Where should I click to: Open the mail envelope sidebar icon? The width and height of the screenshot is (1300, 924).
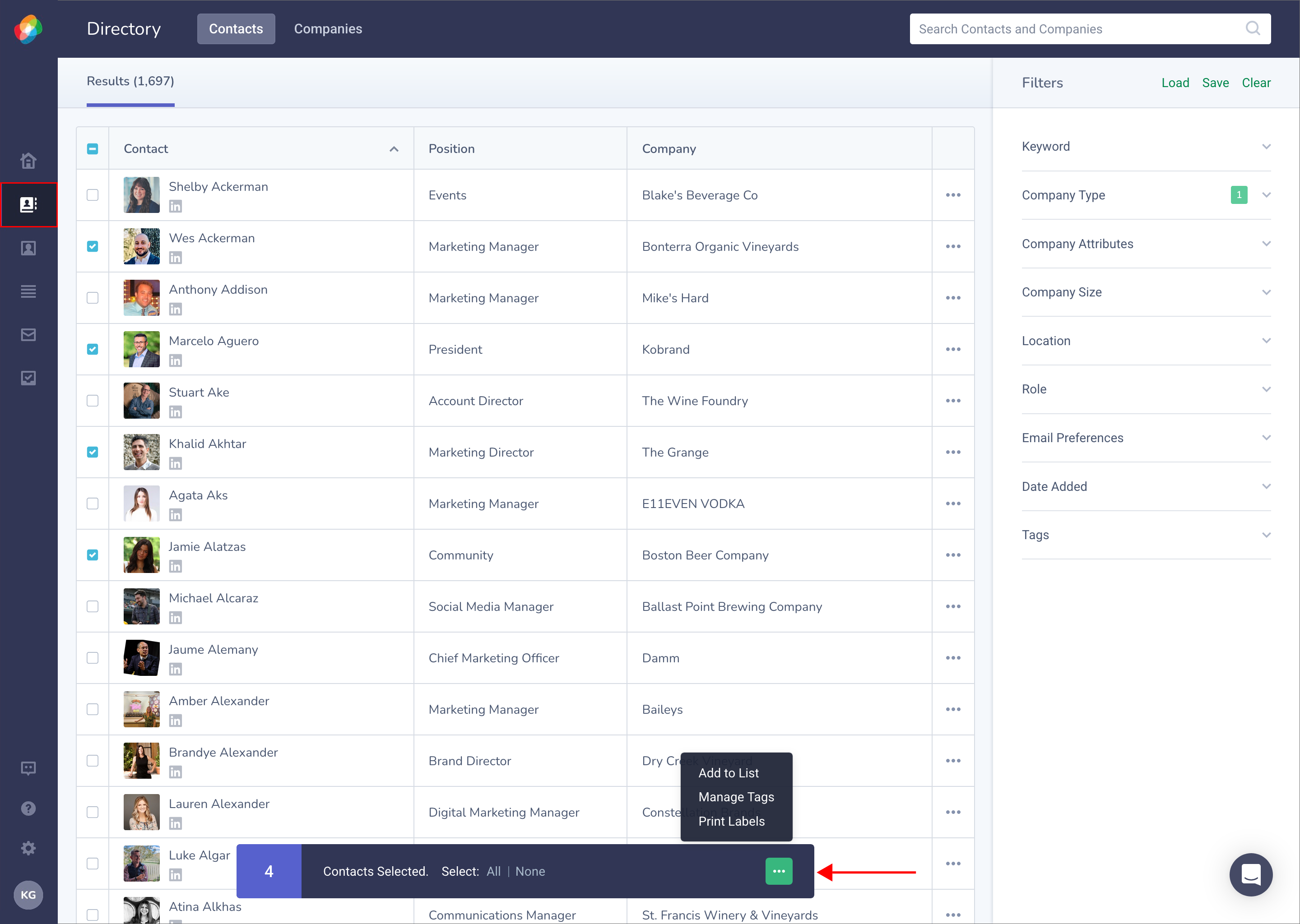(28, 335)
